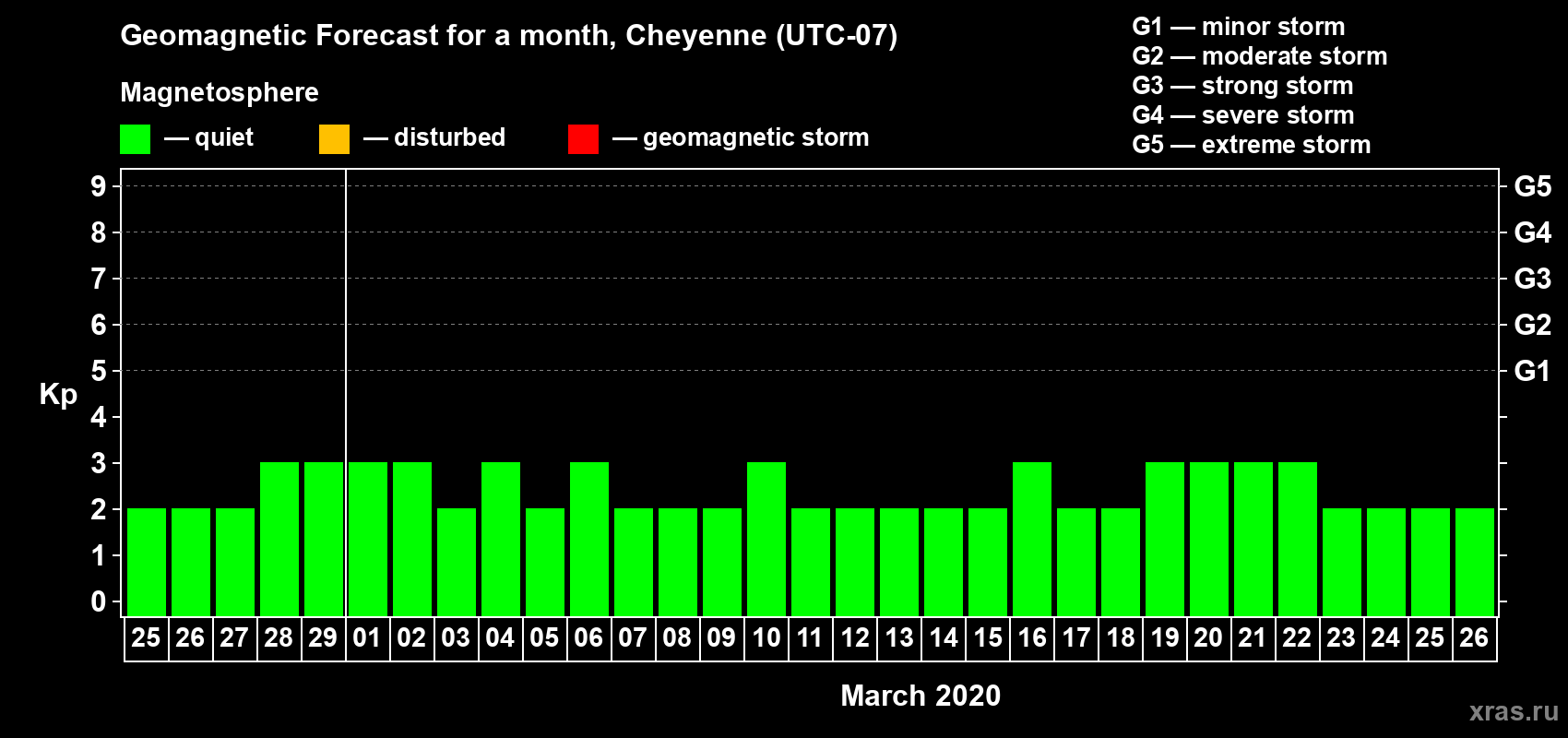Click the date cell 14
Screen dimensions: 1568x738
pos(943,638)
